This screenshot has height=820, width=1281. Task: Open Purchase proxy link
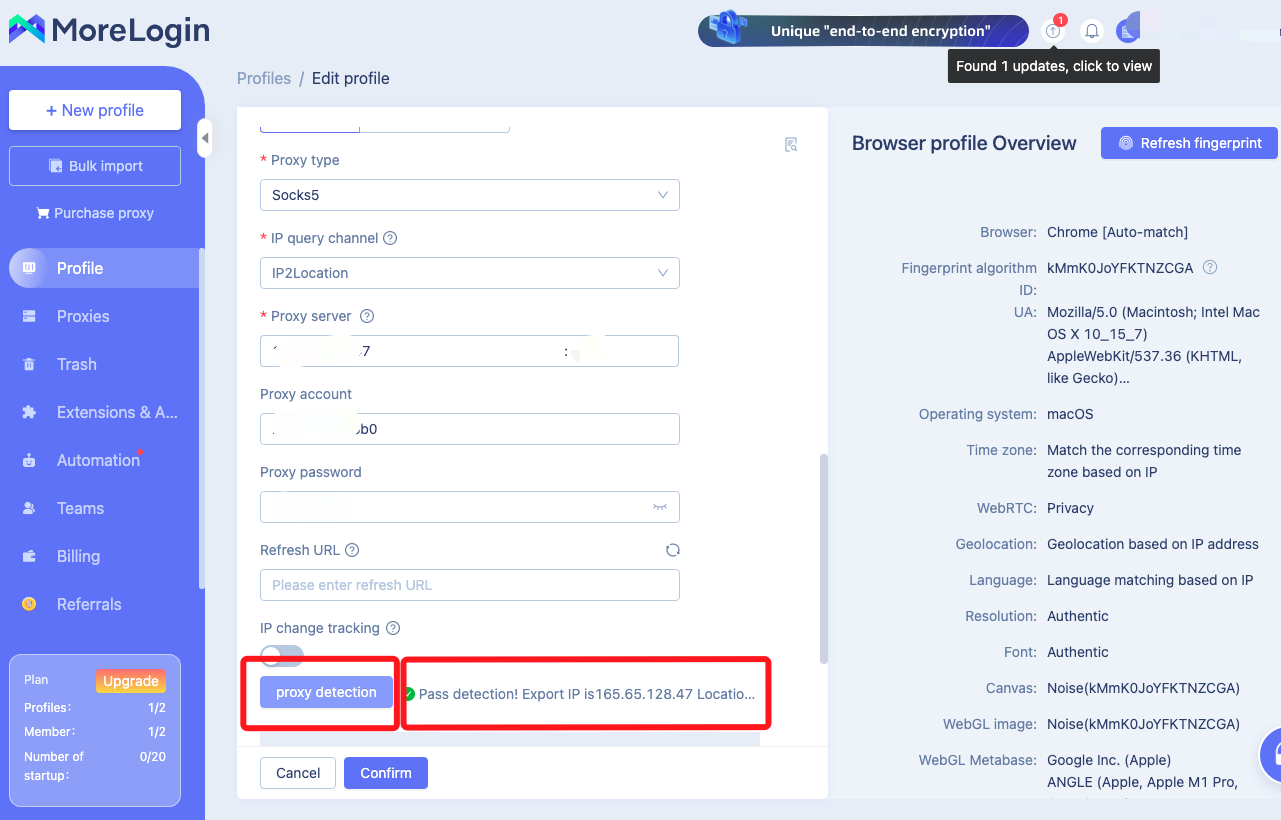tap(95, 213)
